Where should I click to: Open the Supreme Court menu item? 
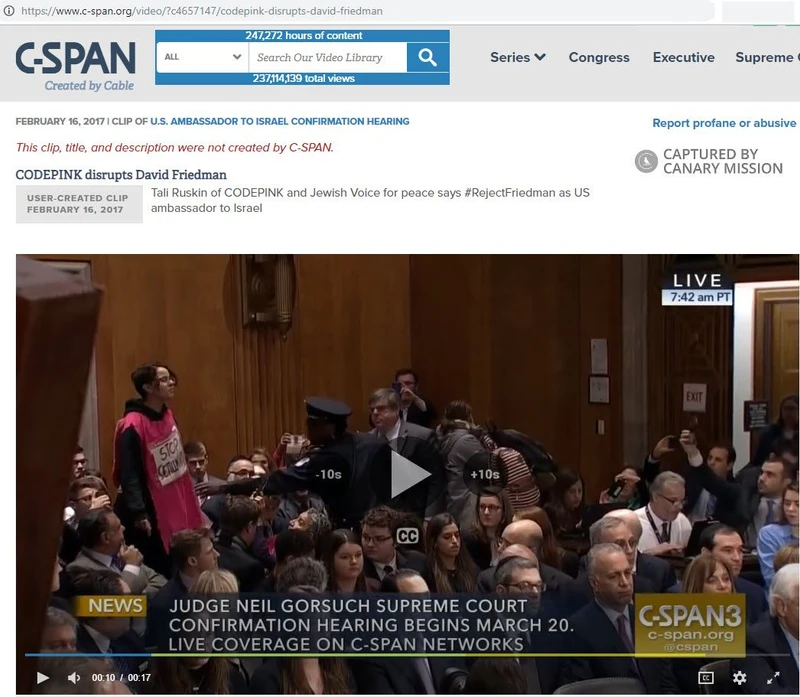pos(767,57)
